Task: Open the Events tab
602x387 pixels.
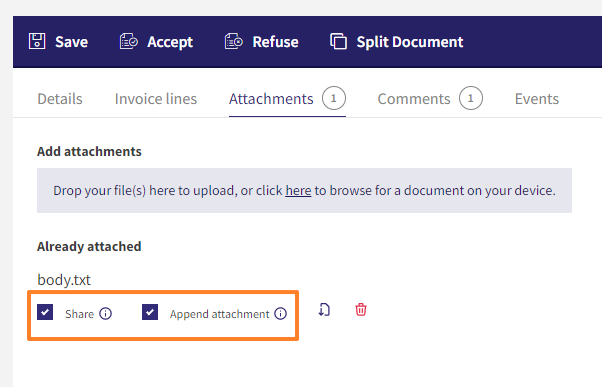Action: pyautogui.click(x=537, y=99)
